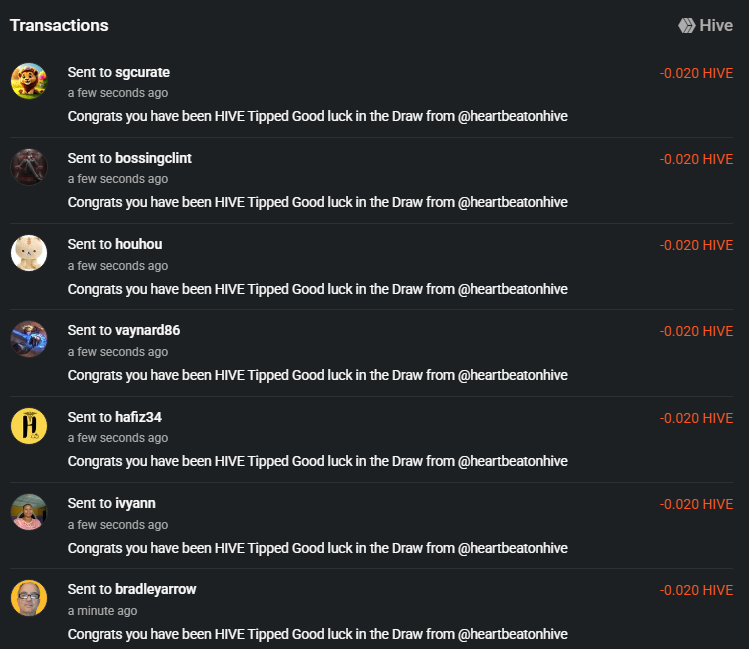749x649 pixels.
Task: Click bossingclint's dark avatar icon
Action: tap(29, 167)
